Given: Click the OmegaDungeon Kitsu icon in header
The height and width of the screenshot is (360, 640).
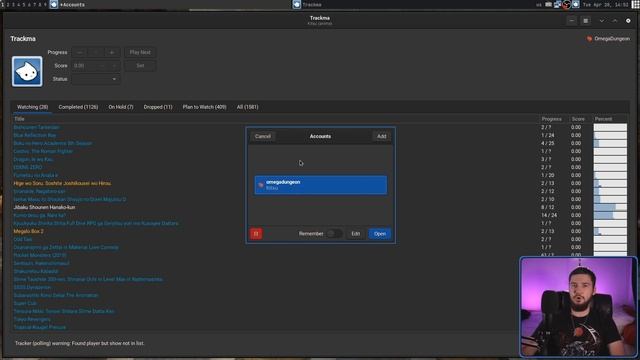Looking at the screenshot, I should (589, 39).
